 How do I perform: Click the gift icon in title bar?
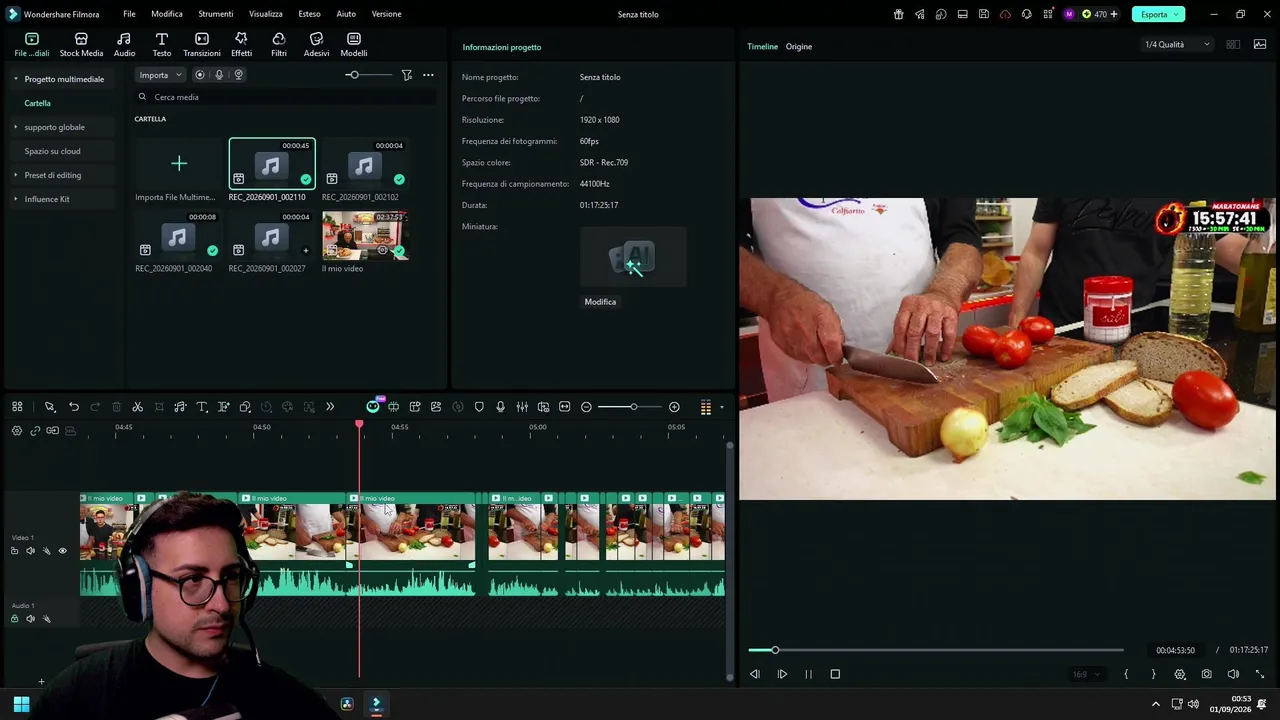(x=898, y=14)
